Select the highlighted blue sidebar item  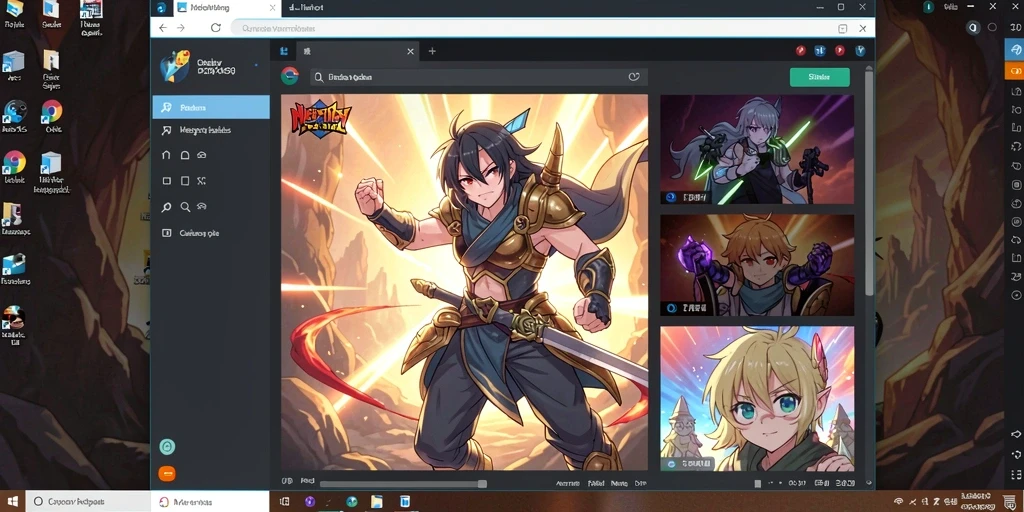tap(211, 107)
